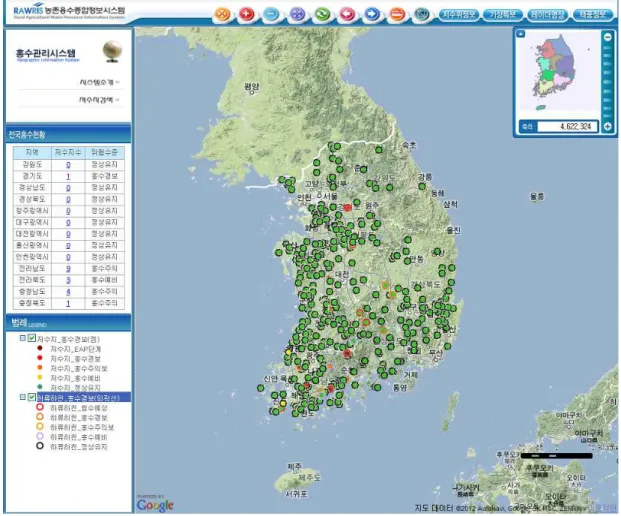Uncheck the 저수지_홍수경보(점) layer checkbox
Viewport: 621px width, 516px height.
(32, 338)
